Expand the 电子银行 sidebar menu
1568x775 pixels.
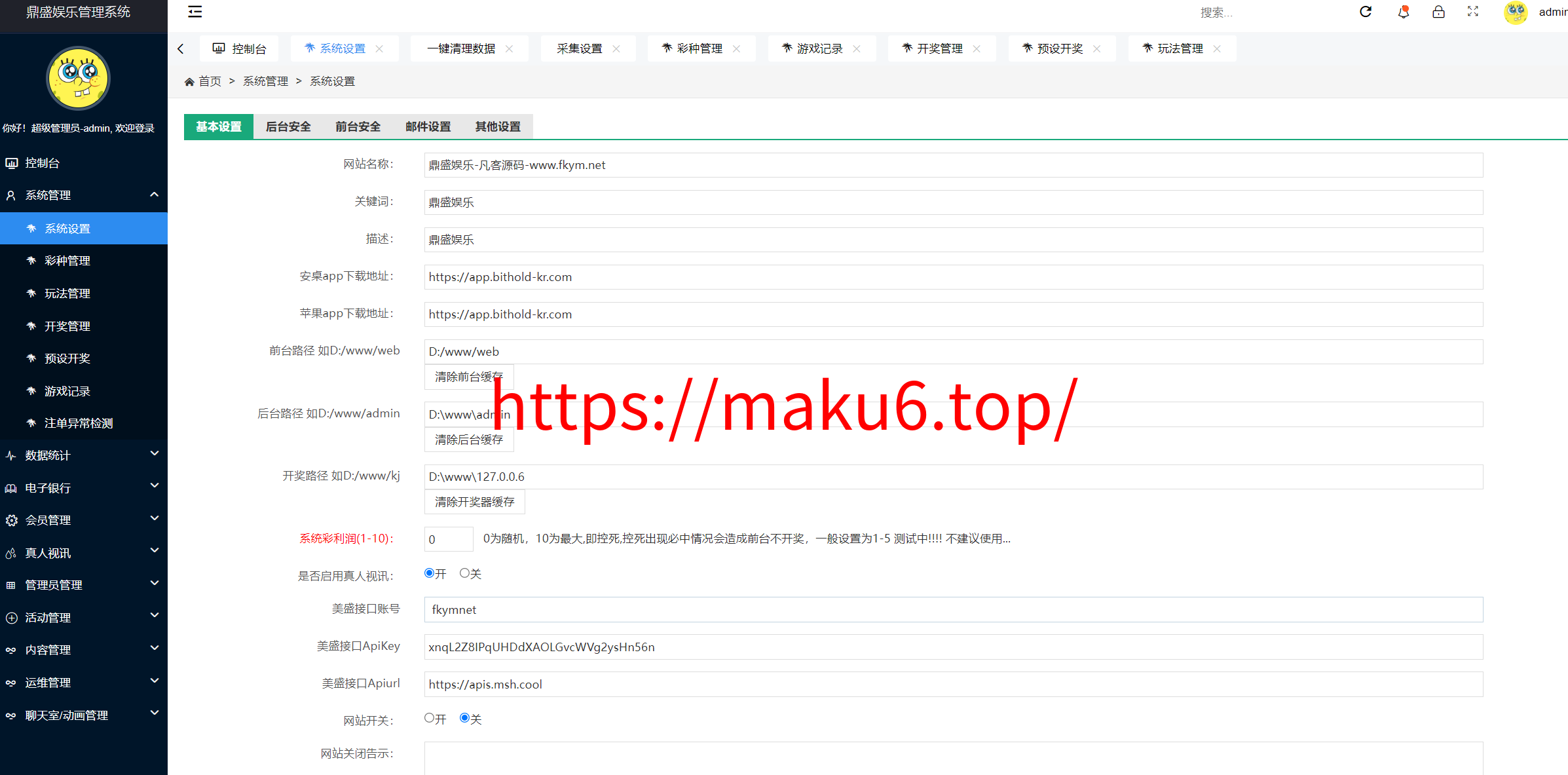tap(84, 488)
